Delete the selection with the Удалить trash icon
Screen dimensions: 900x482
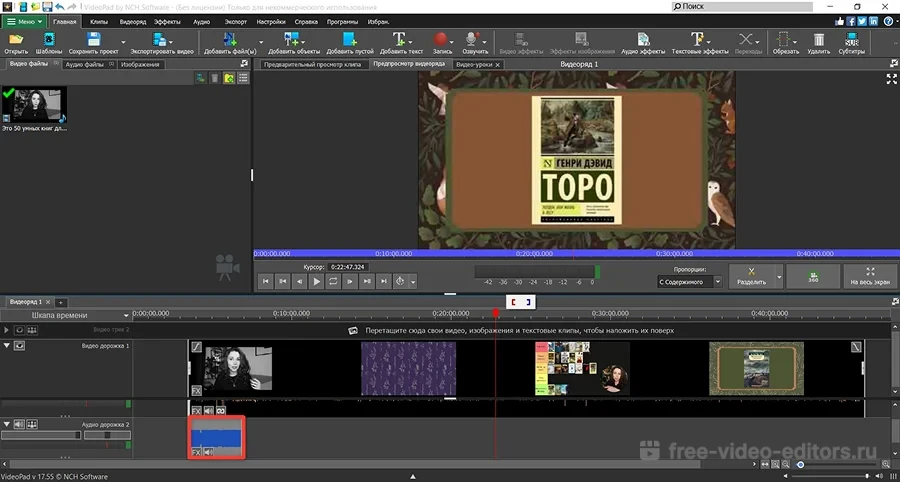coord(819,39)
